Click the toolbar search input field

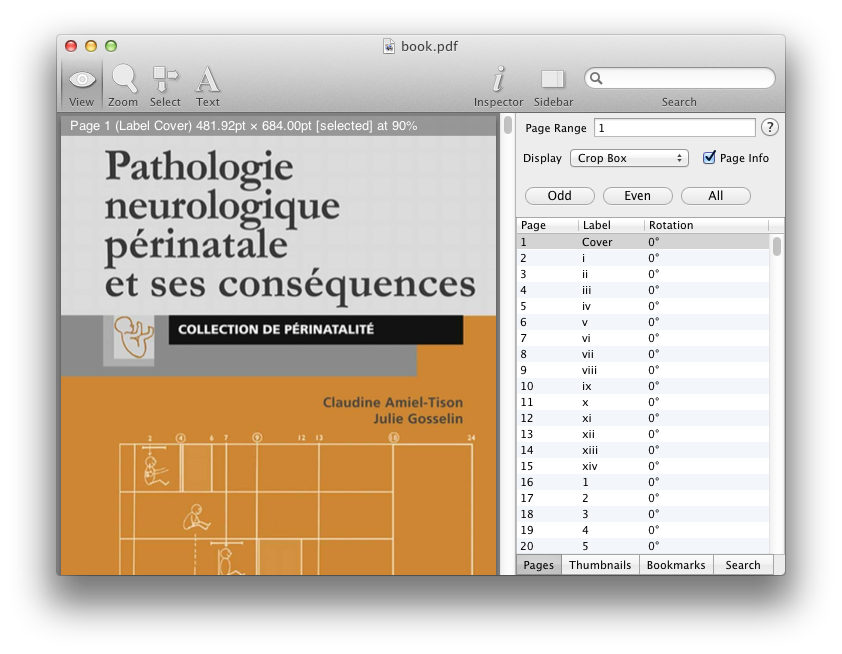click(679, 78)
